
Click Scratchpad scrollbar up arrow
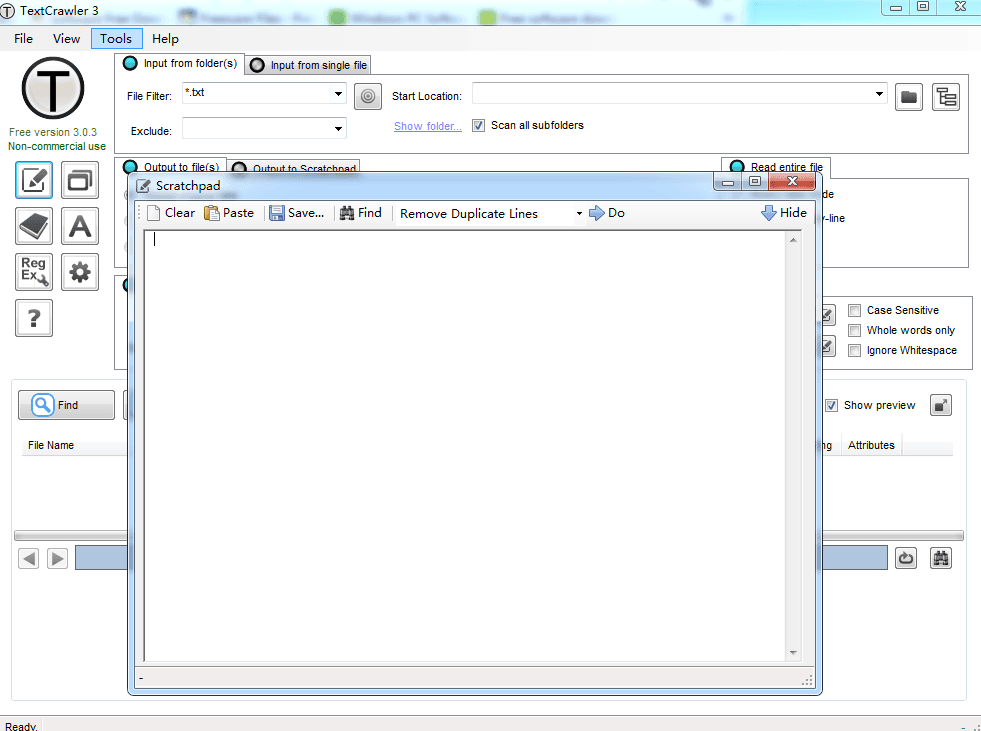pyautogui.click(x=793, y=240)
